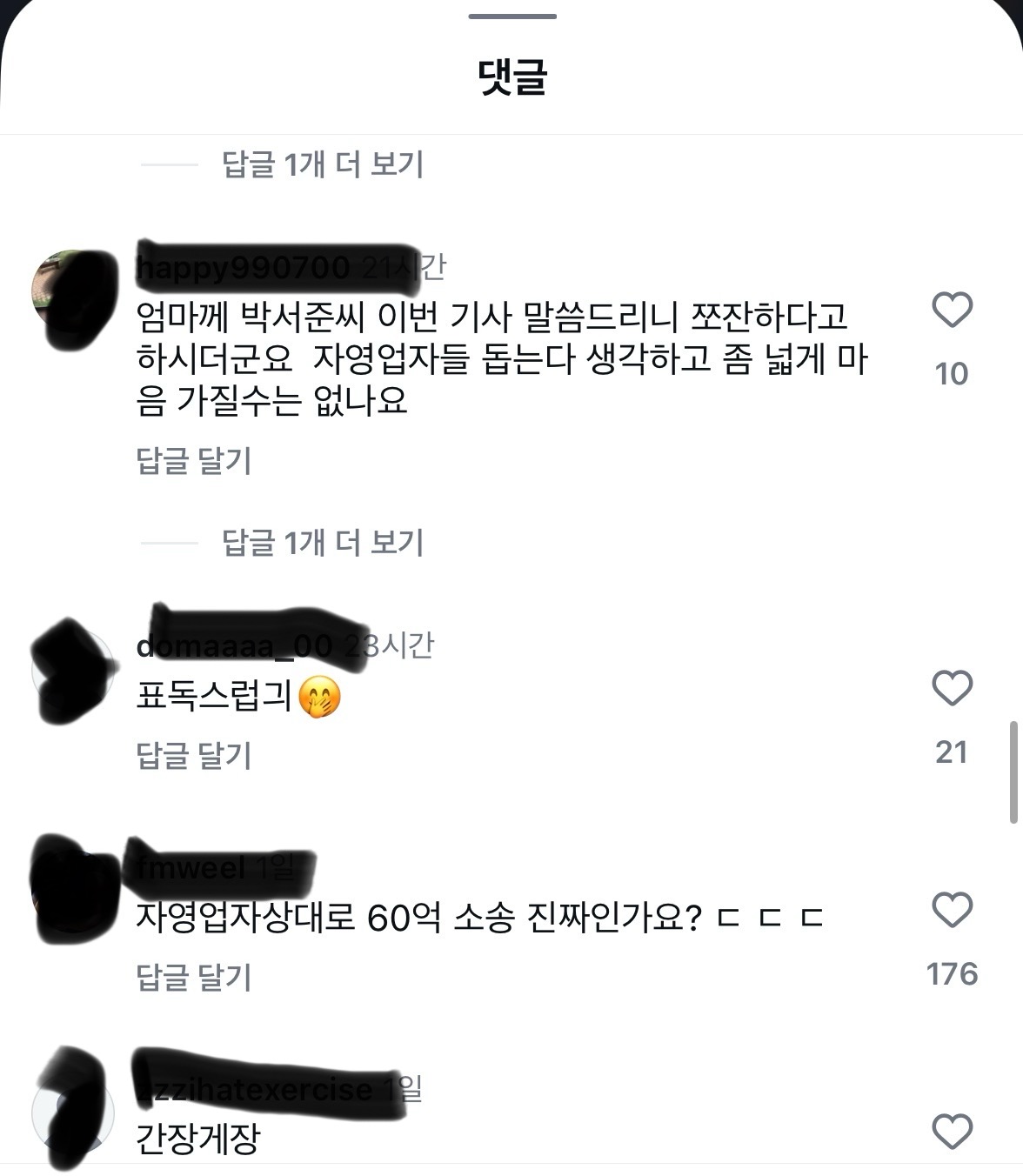
Task: Like the comment about 박서준씨 기사
Action: [952, 310]
